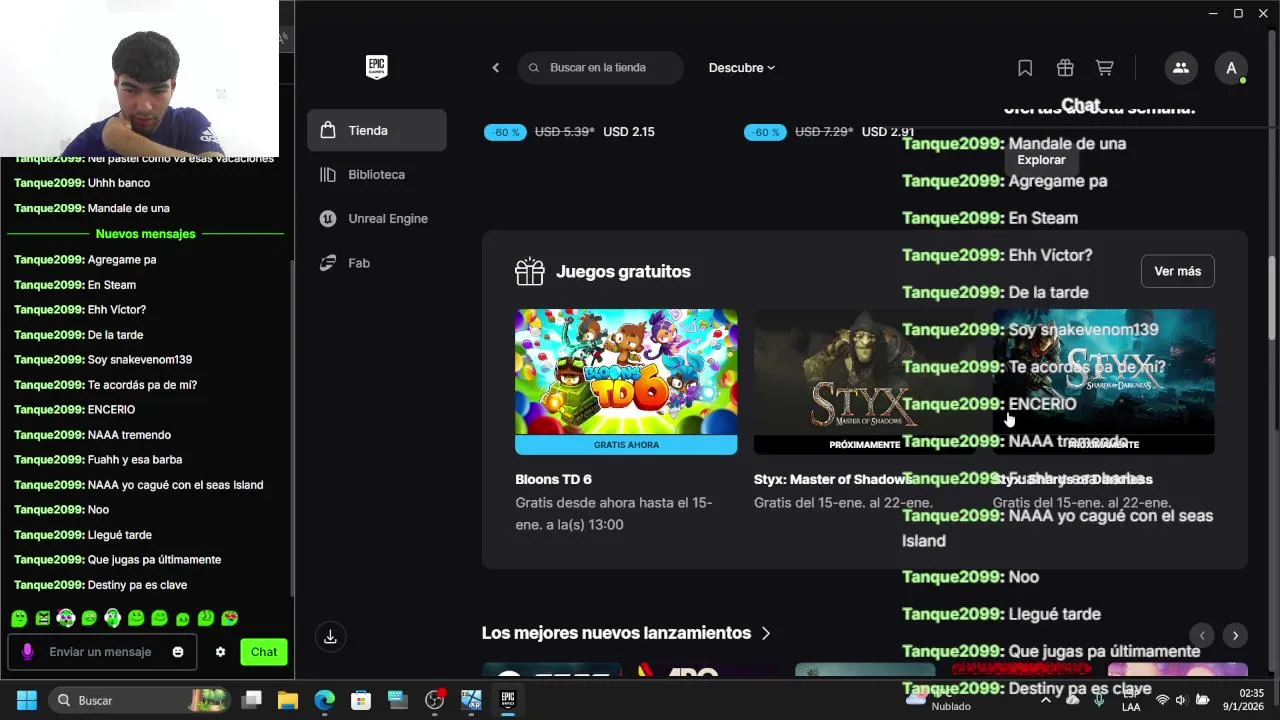The height and width of the screenshot is (720, 1280).
Task: Open Styx: Master of Shadows thumbnail
Action: click(x=865, y=382)
